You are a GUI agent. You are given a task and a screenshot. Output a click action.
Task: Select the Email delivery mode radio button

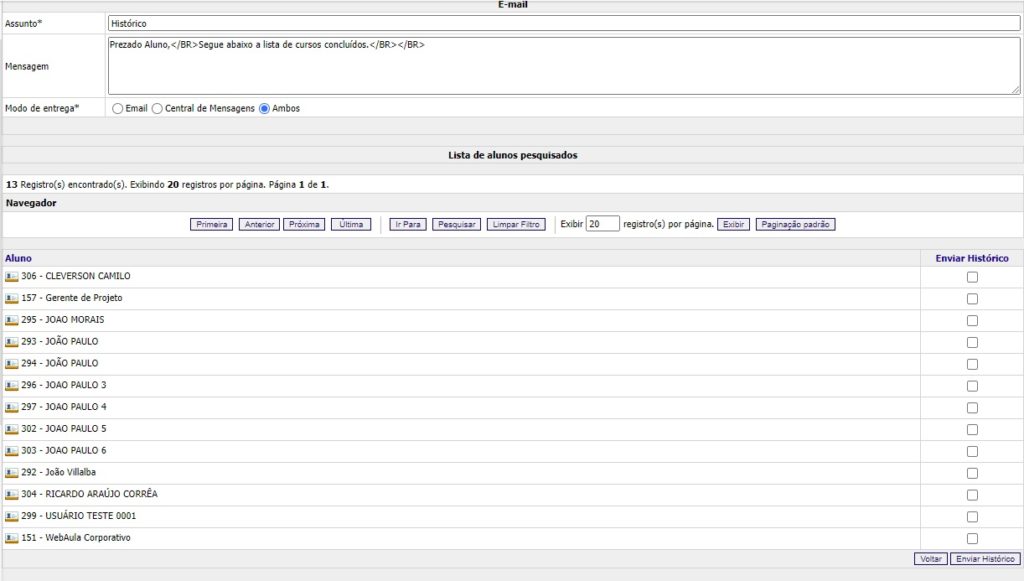[x=118, y=108]
